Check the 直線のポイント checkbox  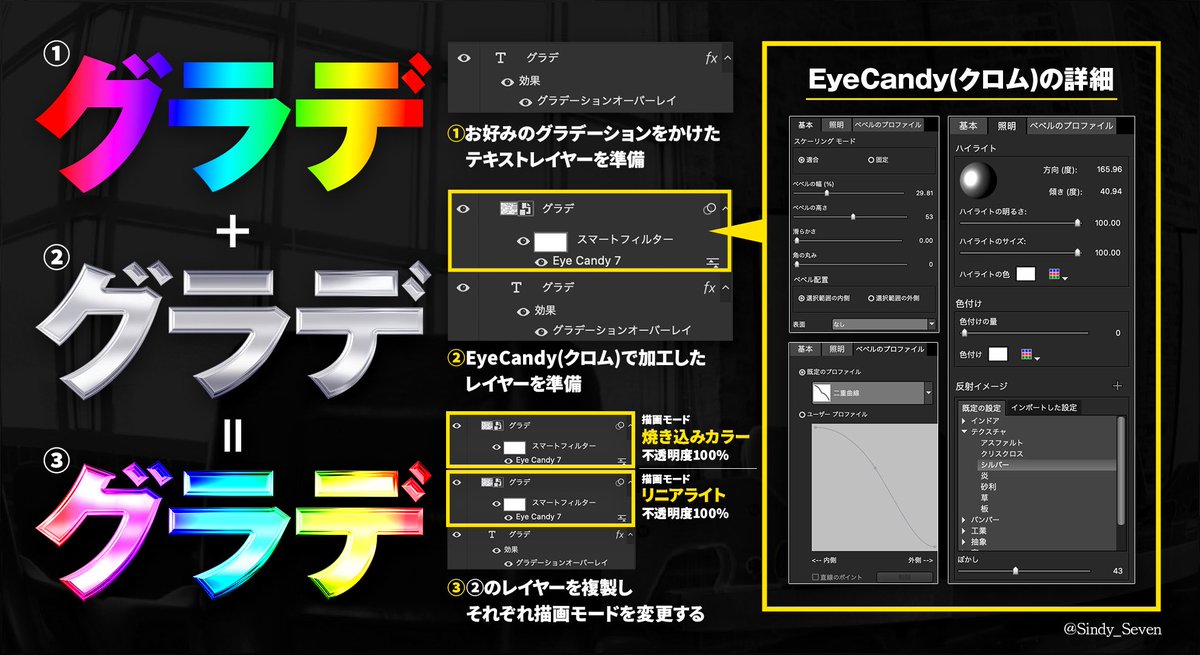[813, 576]
